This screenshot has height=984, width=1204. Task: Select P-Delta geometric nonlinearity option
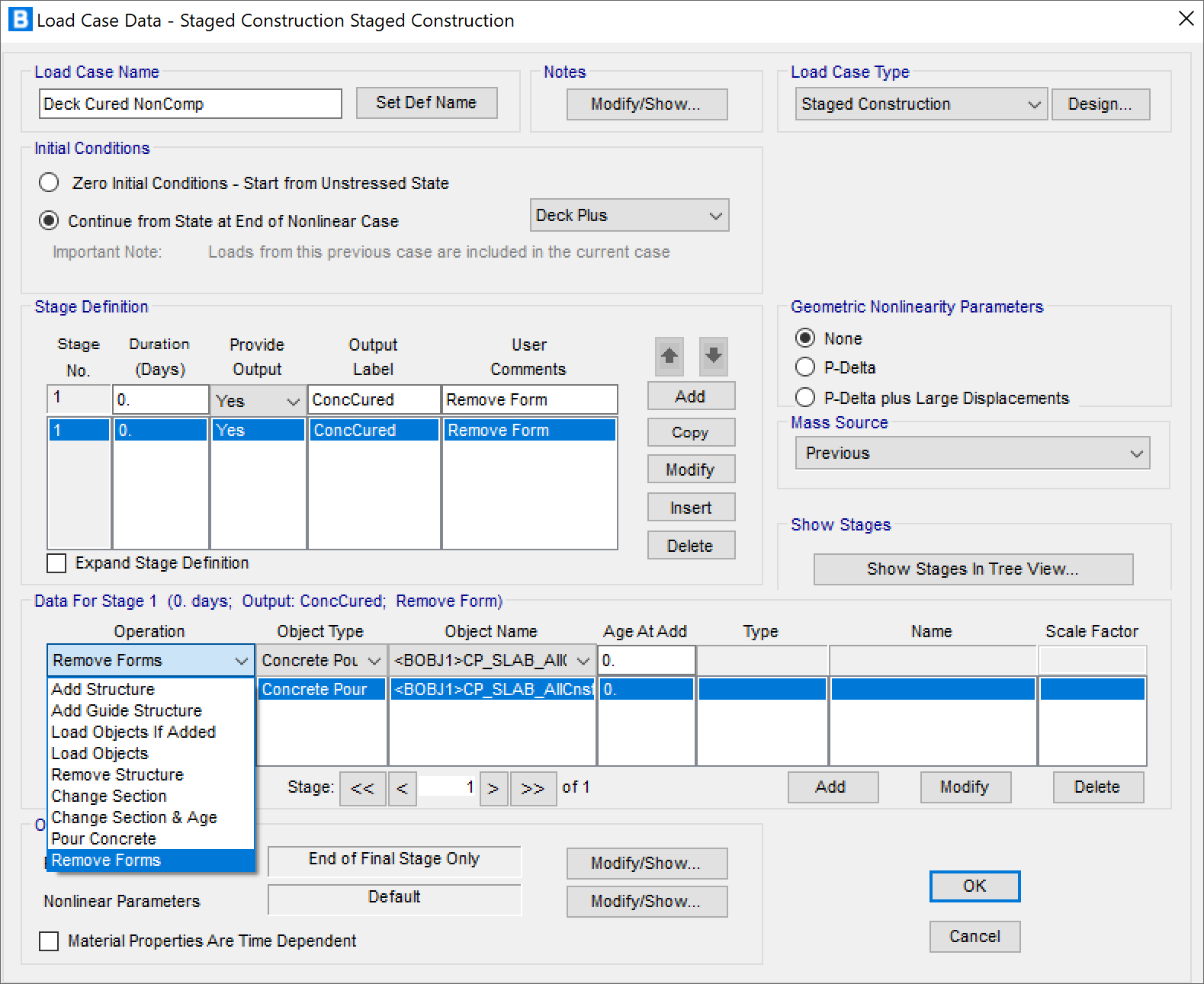(x=805, y=367)
